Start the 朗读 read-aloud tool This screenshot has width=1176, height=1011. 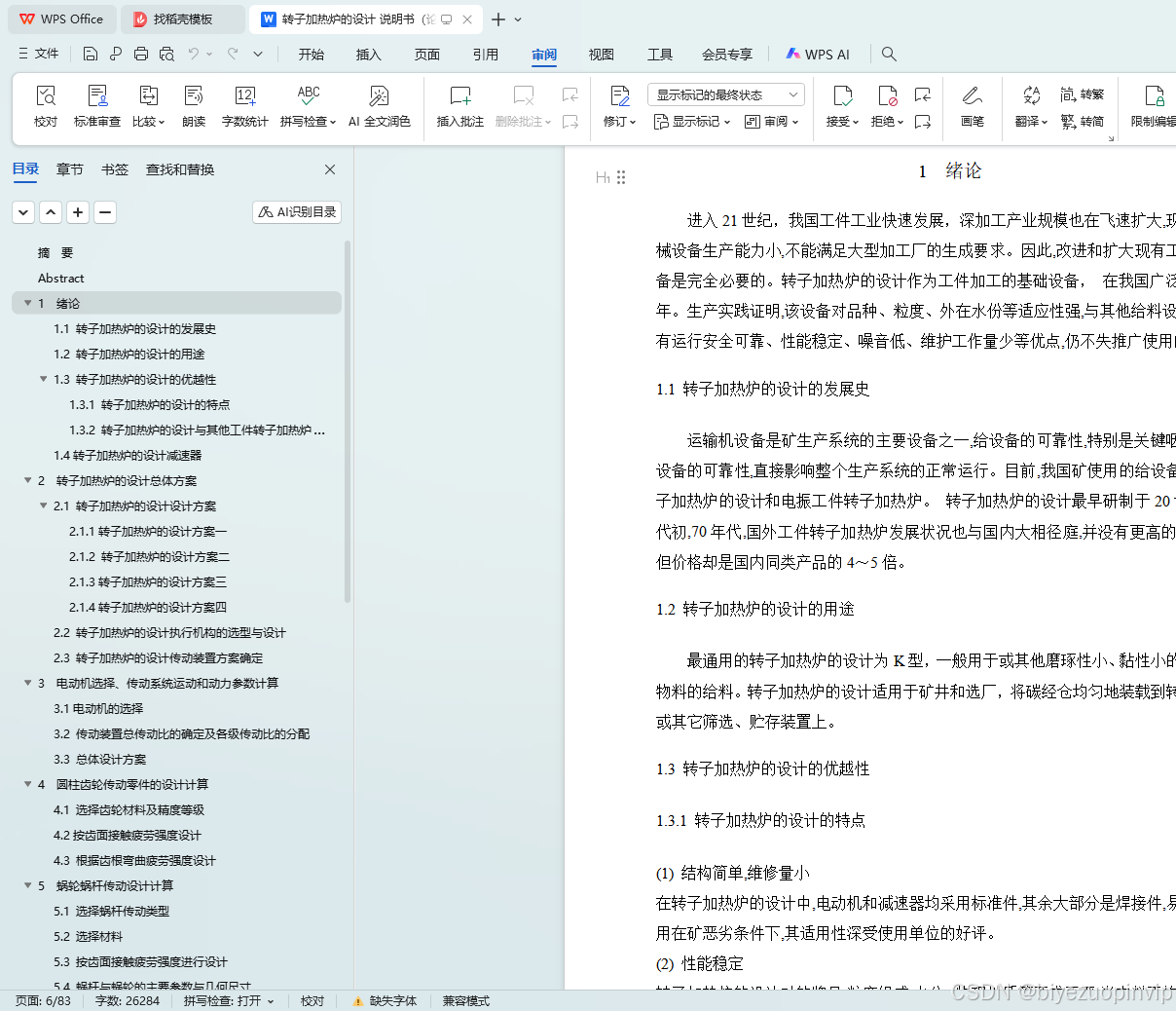[194, 105]
